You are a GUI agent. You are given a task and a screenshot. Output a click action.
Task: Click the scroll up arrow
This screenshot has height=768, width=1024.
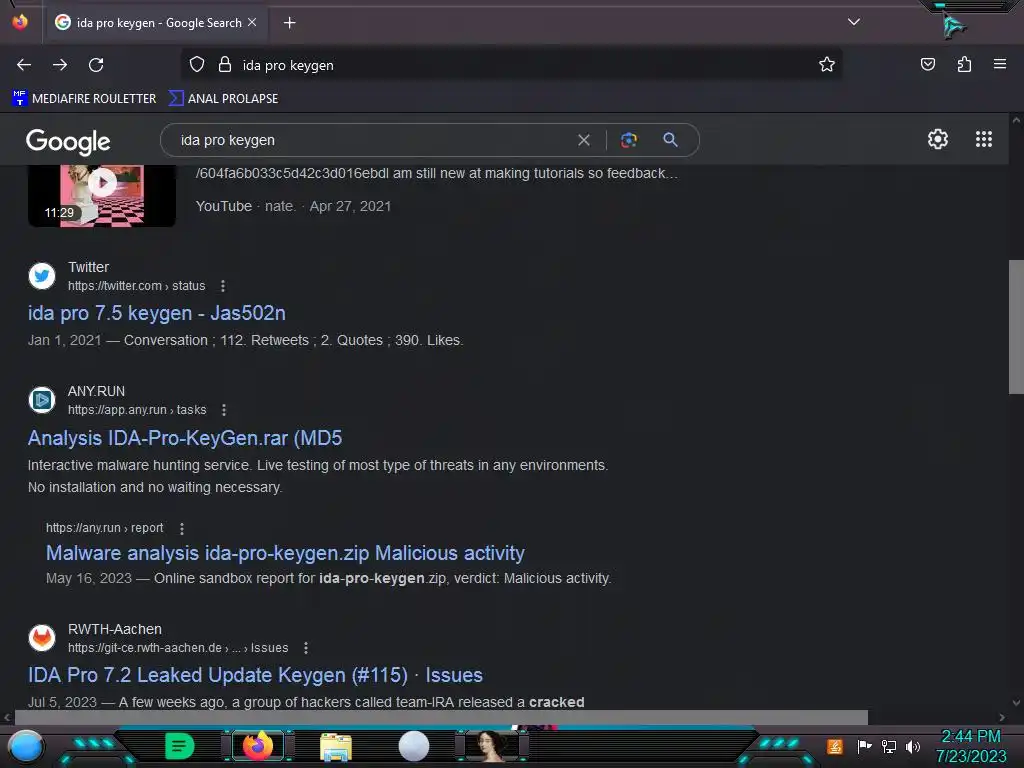click(x=1016, y=120)
